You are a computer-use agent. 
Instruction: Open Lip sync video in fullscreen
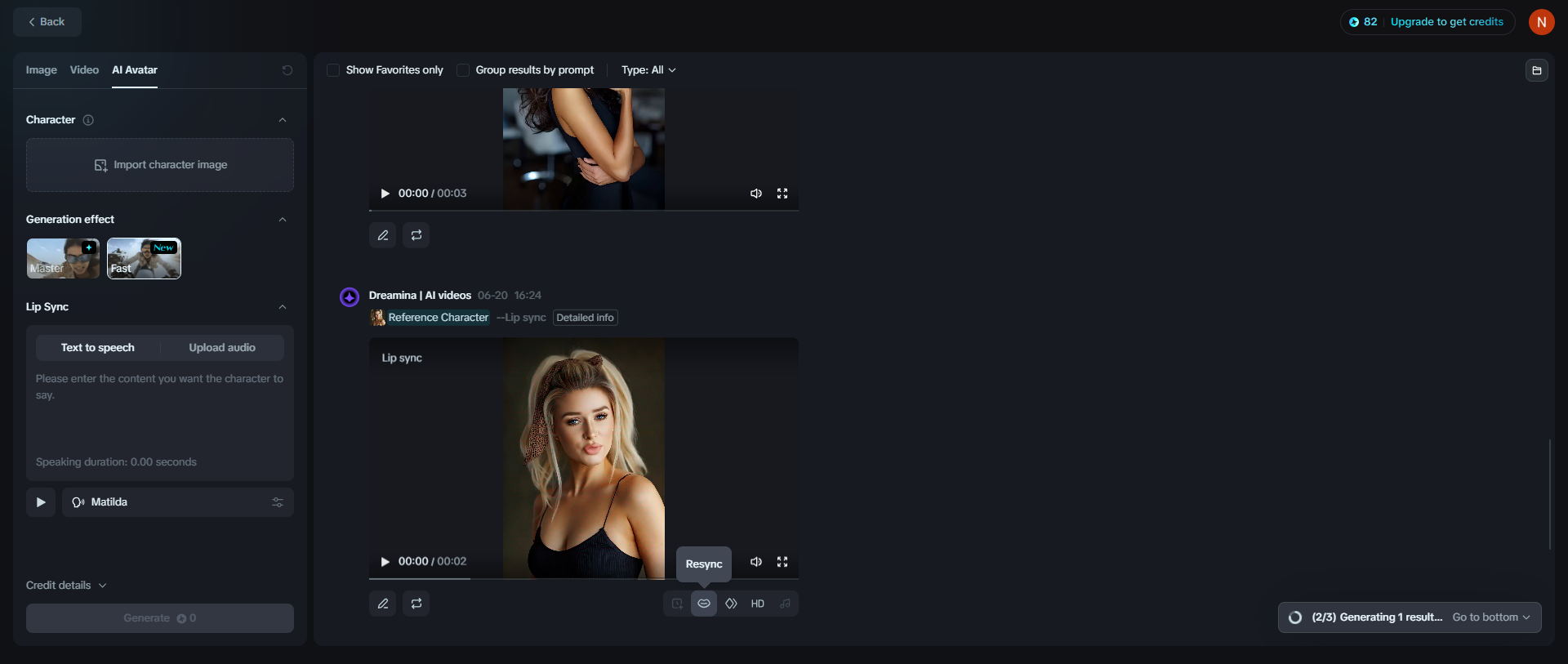(x=782, y=562)
